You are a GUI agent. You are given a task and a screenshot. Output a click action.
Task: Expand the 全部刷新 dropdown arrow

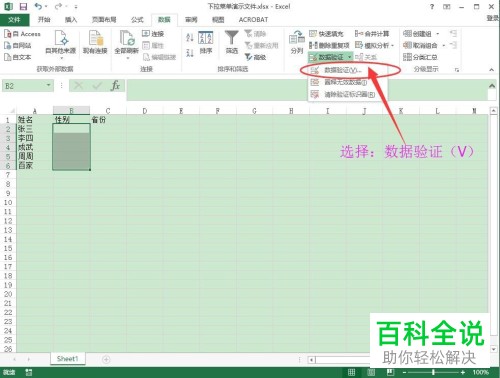(127, 58)
